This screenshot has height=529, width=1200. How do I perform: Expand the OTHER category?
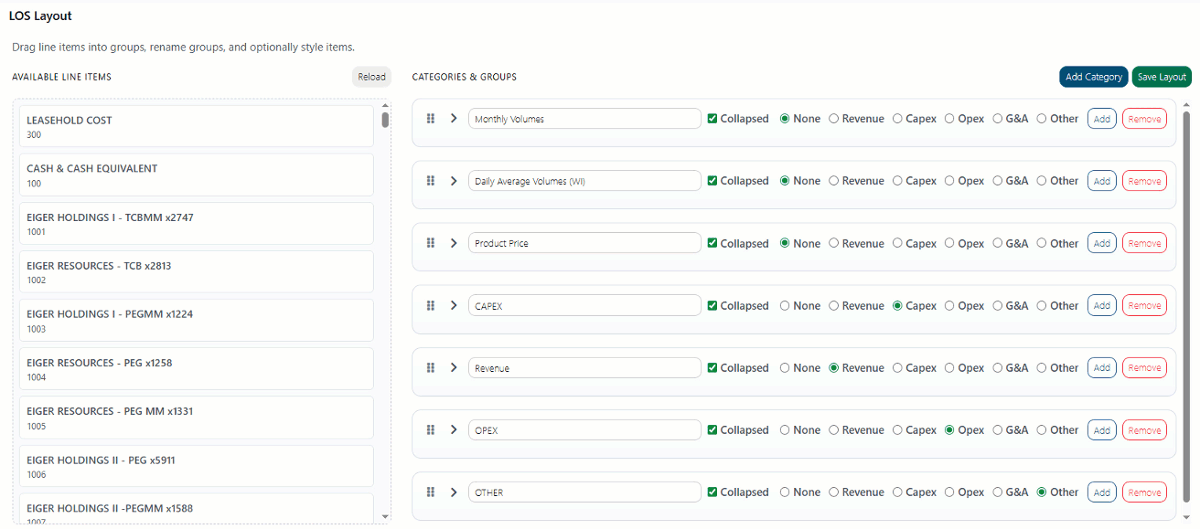[453, 492]
